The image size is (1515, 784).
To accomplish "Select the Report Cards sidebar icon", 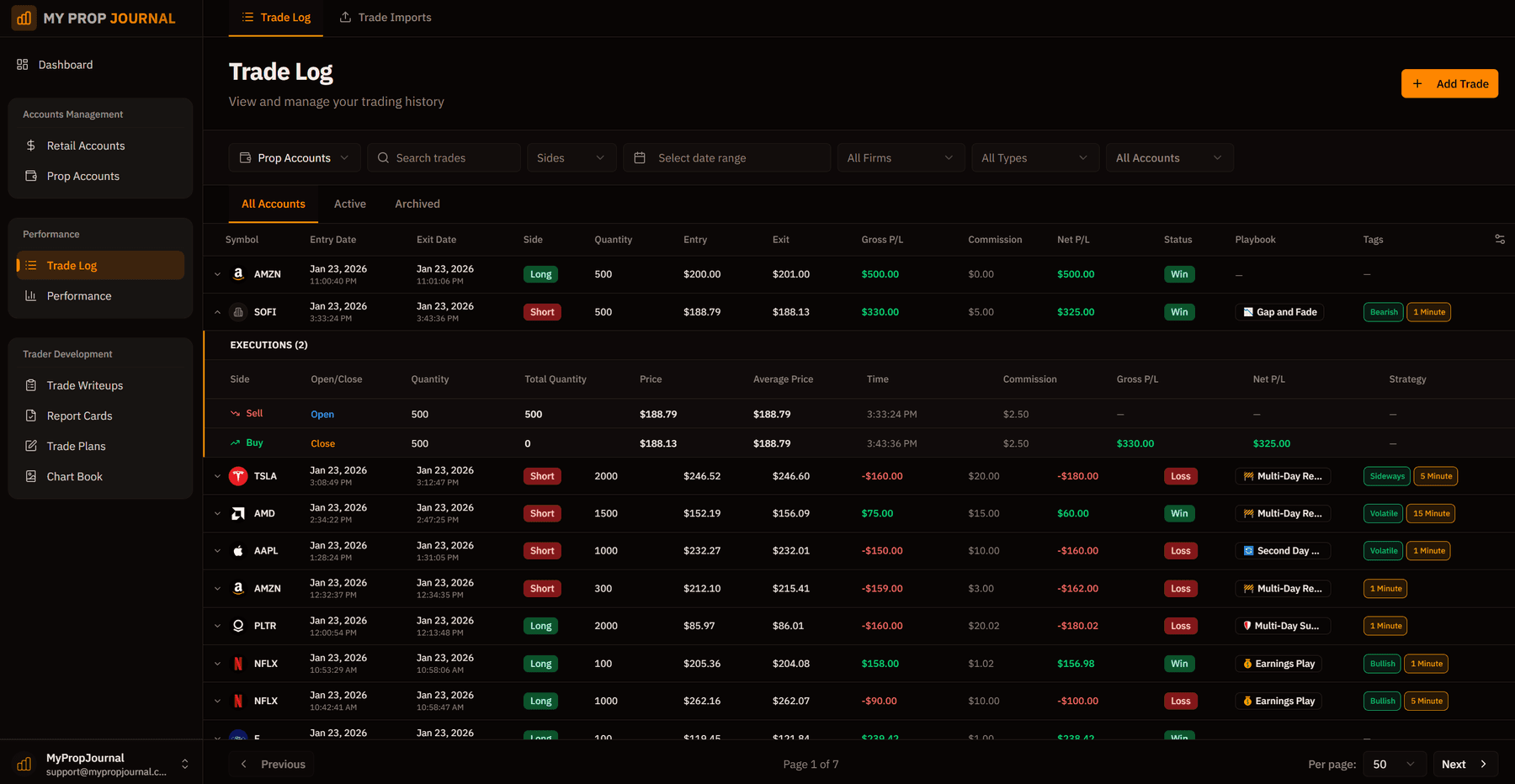I will (31, 415).
